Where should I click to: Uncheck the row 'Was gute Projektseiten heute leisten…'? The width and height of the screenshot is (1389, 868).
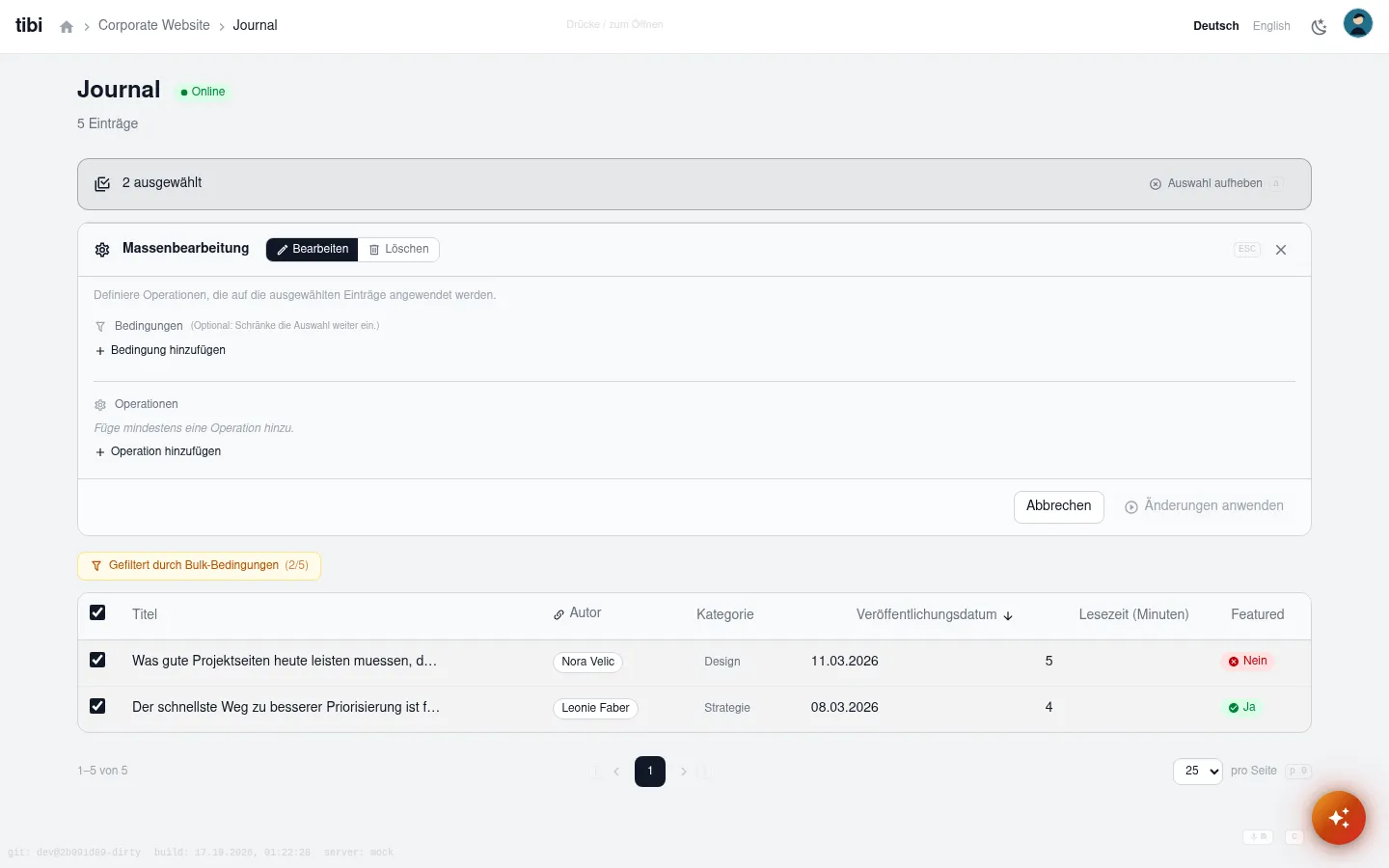(97, 660)
